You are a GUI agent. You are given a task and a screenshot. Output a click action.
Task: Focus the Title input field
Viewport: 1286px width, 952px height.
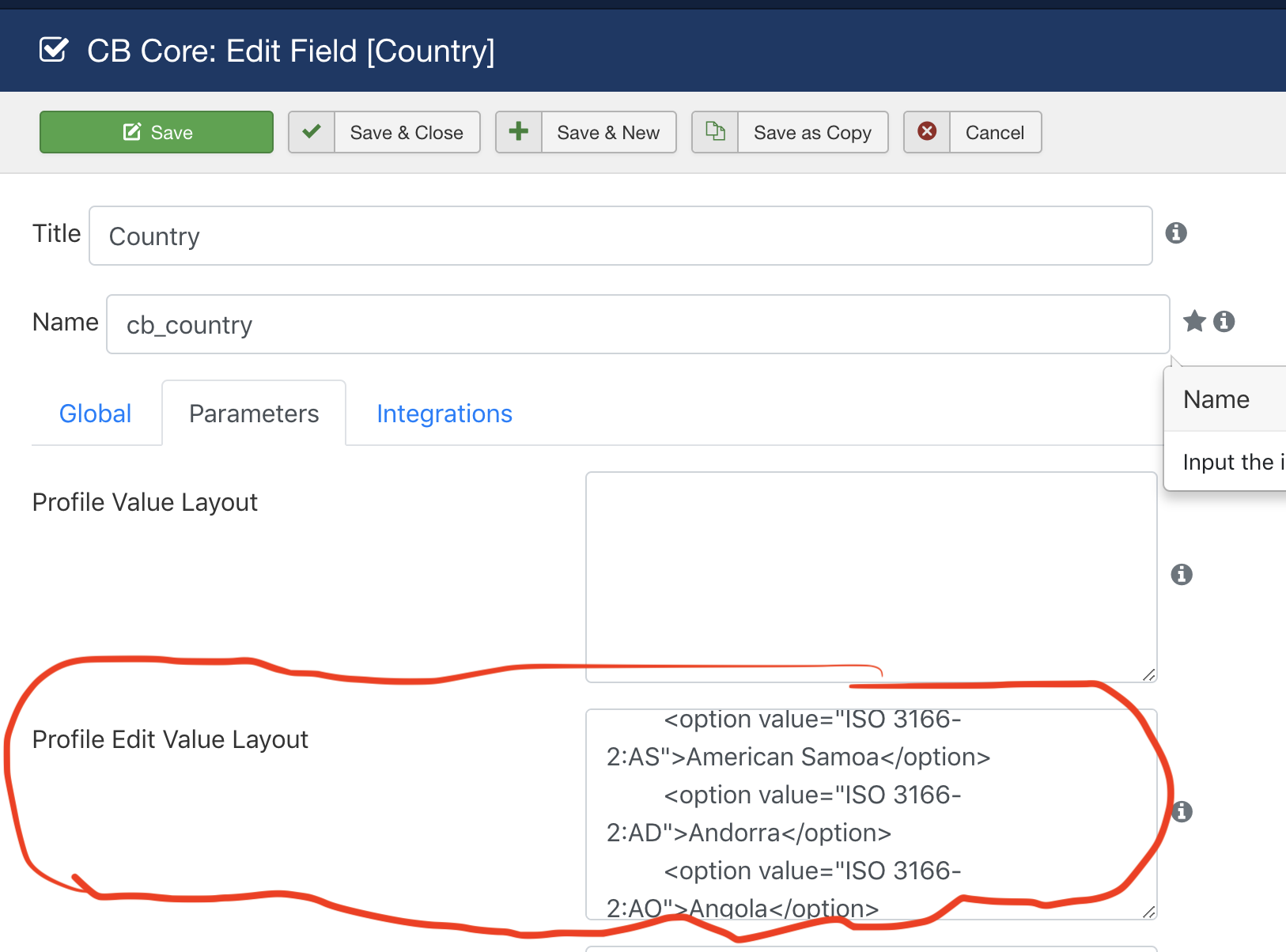tap(620, 236)
